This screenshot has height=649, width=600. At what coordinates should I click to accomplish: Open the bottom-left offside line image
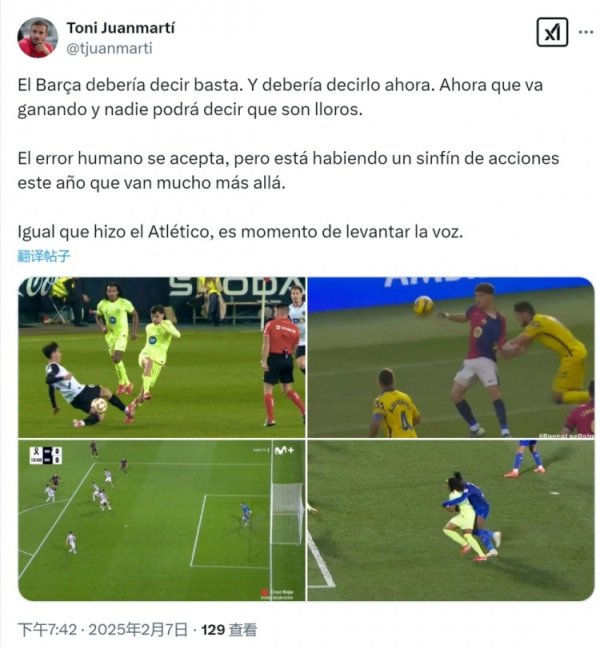162,520
